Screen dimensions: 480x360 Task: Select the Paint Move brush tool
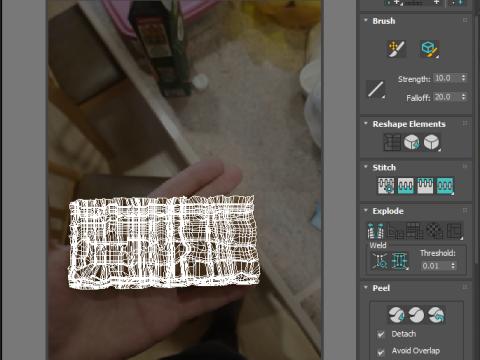coord(396,49)
